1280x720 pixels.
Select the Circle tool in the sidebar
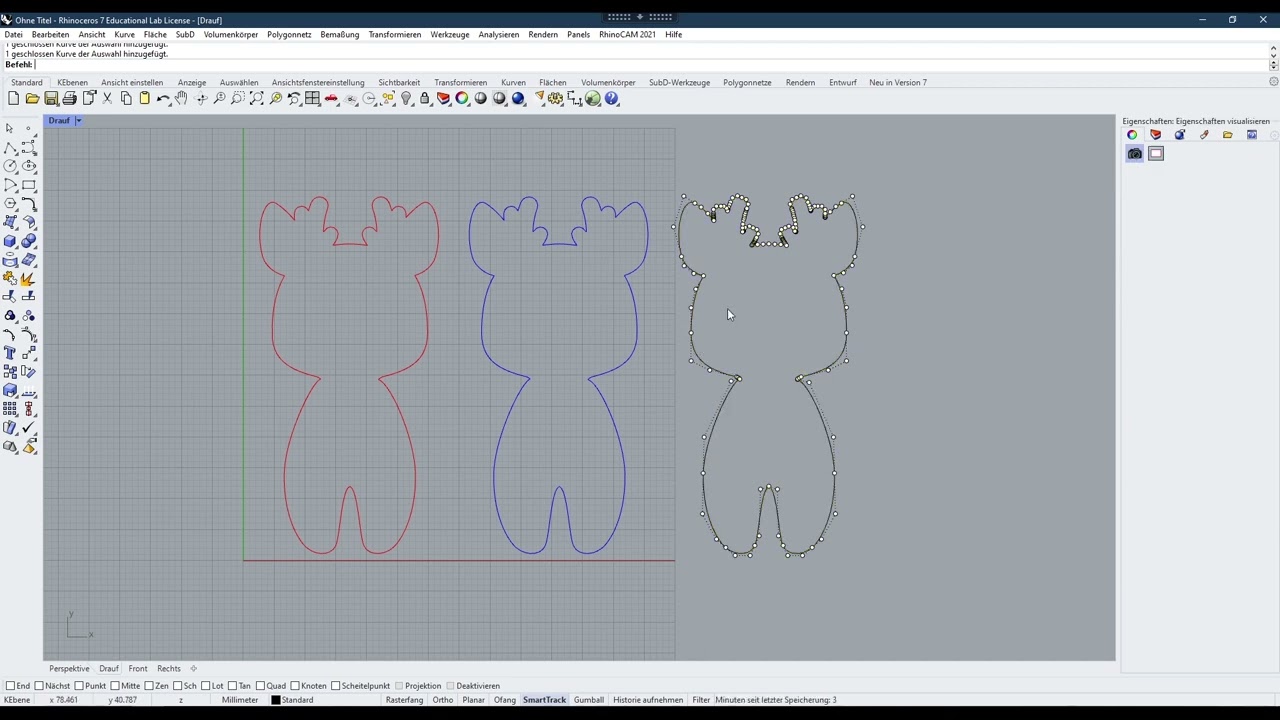[10, 166]
